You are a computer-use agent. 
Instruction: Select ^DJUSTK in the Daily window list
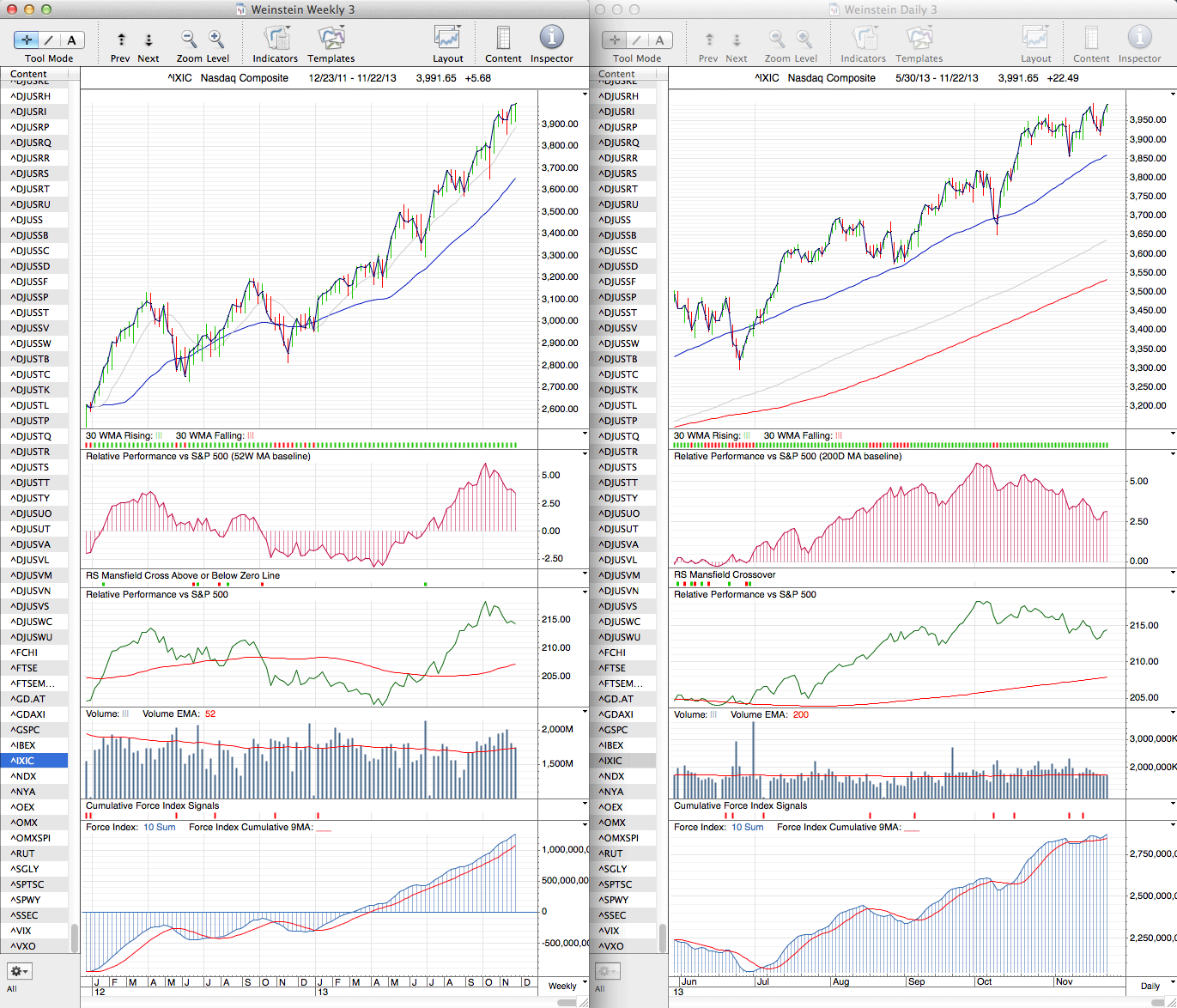pyautogui.click(x=622, y=390)
